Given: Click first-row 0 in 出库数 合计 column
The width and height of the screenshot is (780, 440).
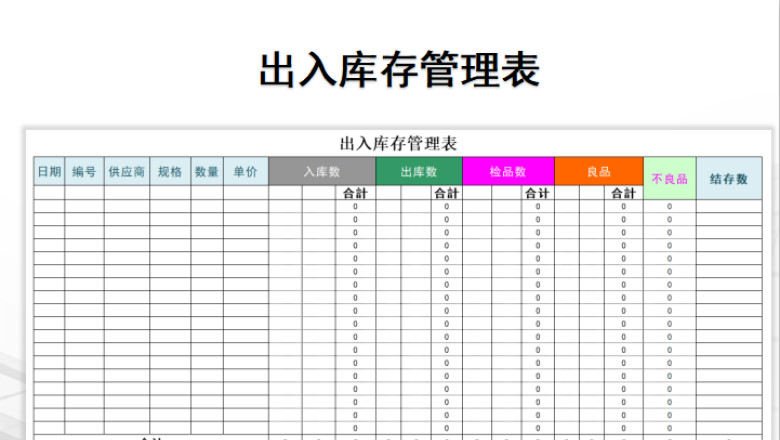Looking at the screenshot, I should [x=446, y=206].
